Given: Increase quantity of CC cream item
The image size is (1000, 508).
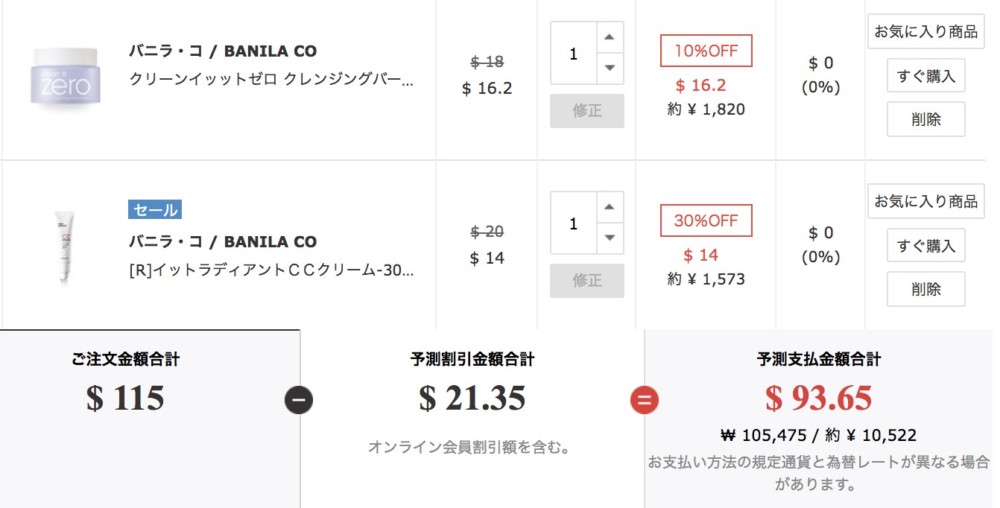Looking at the screenshot, I should (610, 207).
